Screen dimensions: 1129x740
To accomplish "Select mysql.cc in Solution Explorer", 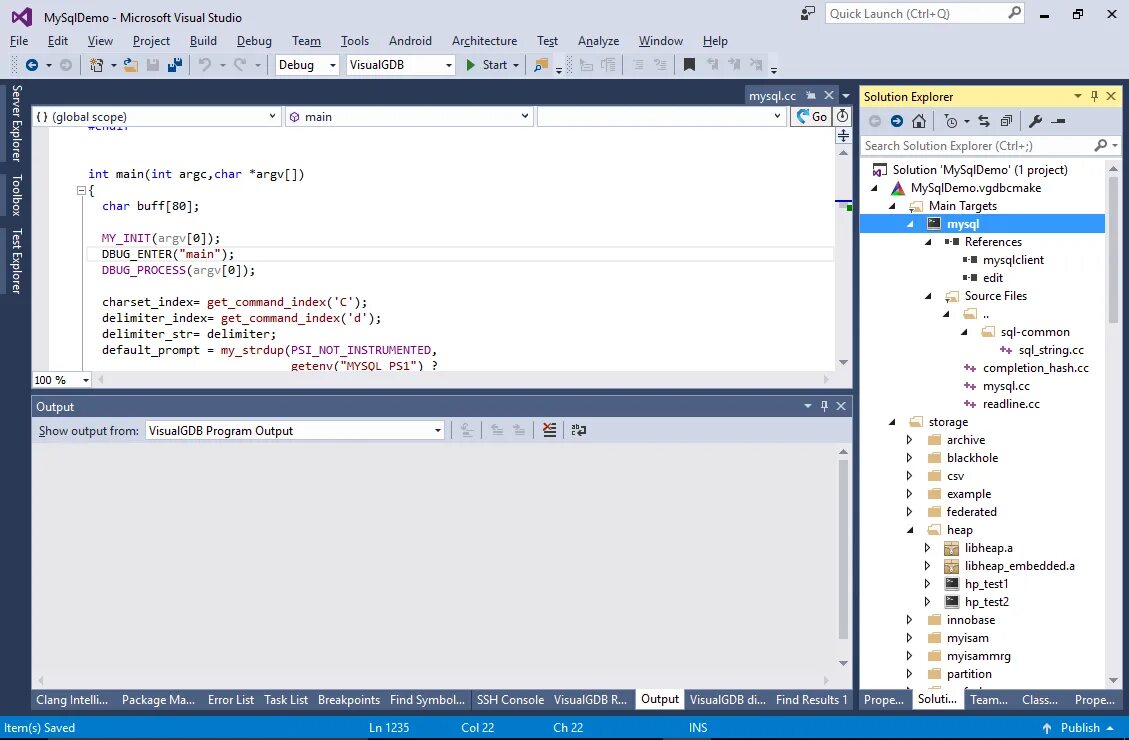I will [x=1006, y=386].
